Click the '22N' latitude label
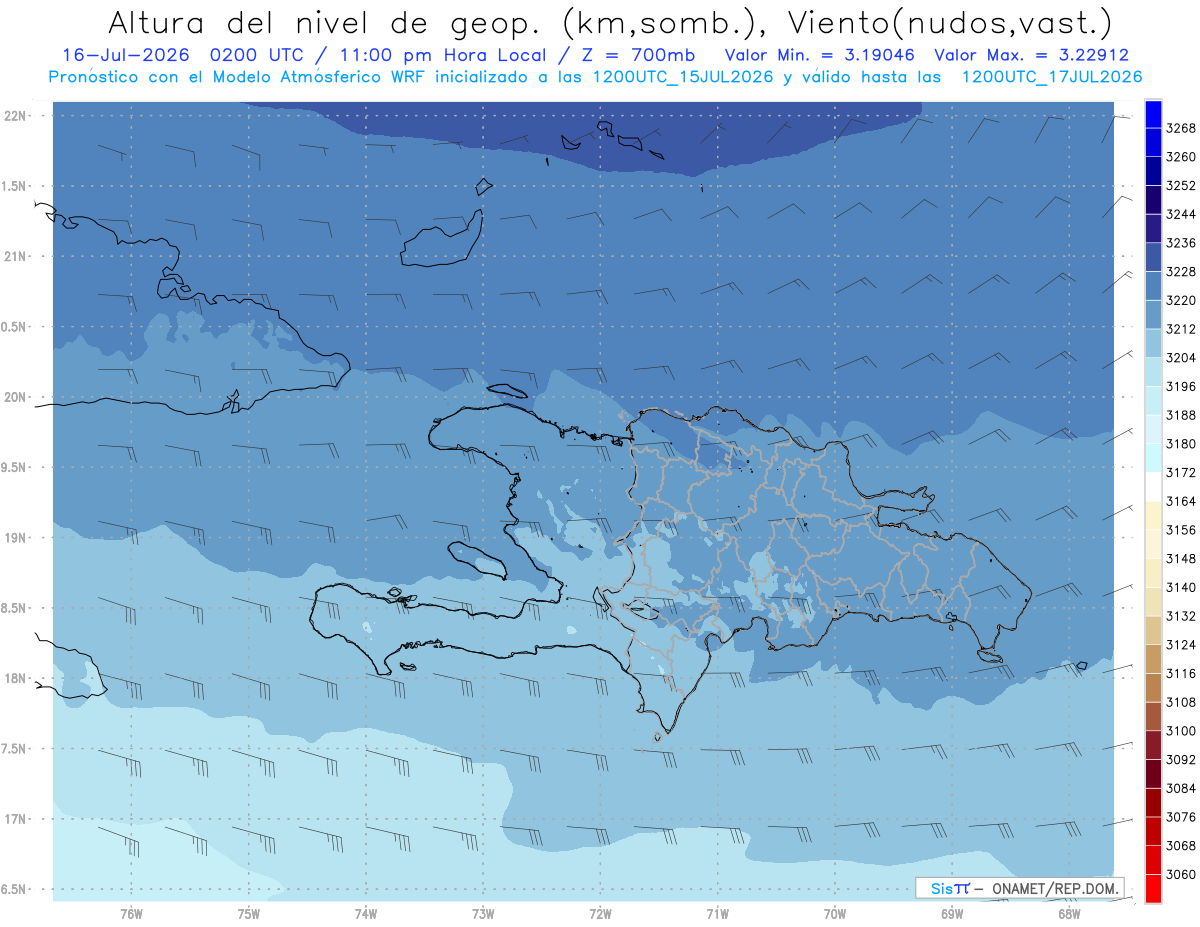 pyautogui.click(x=16, y=116)
